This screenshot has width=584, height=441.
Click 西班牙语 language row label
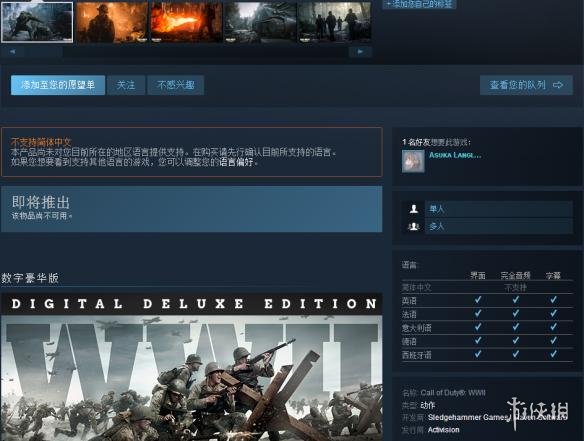(416, 355)
